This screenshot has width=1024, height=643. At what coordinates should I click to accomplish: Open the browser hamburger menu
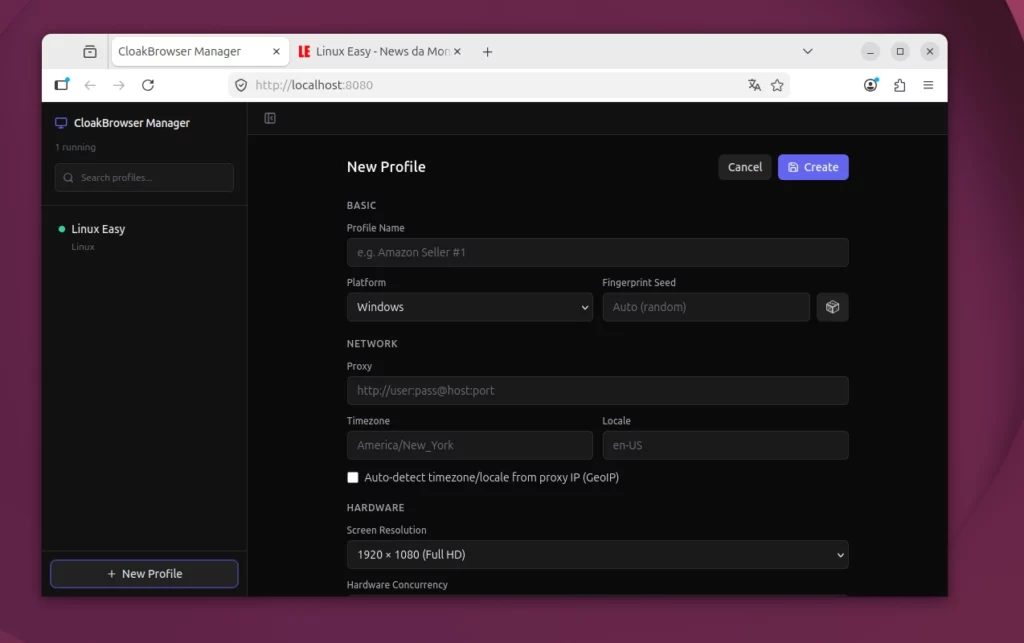click(x=928, y=85)
